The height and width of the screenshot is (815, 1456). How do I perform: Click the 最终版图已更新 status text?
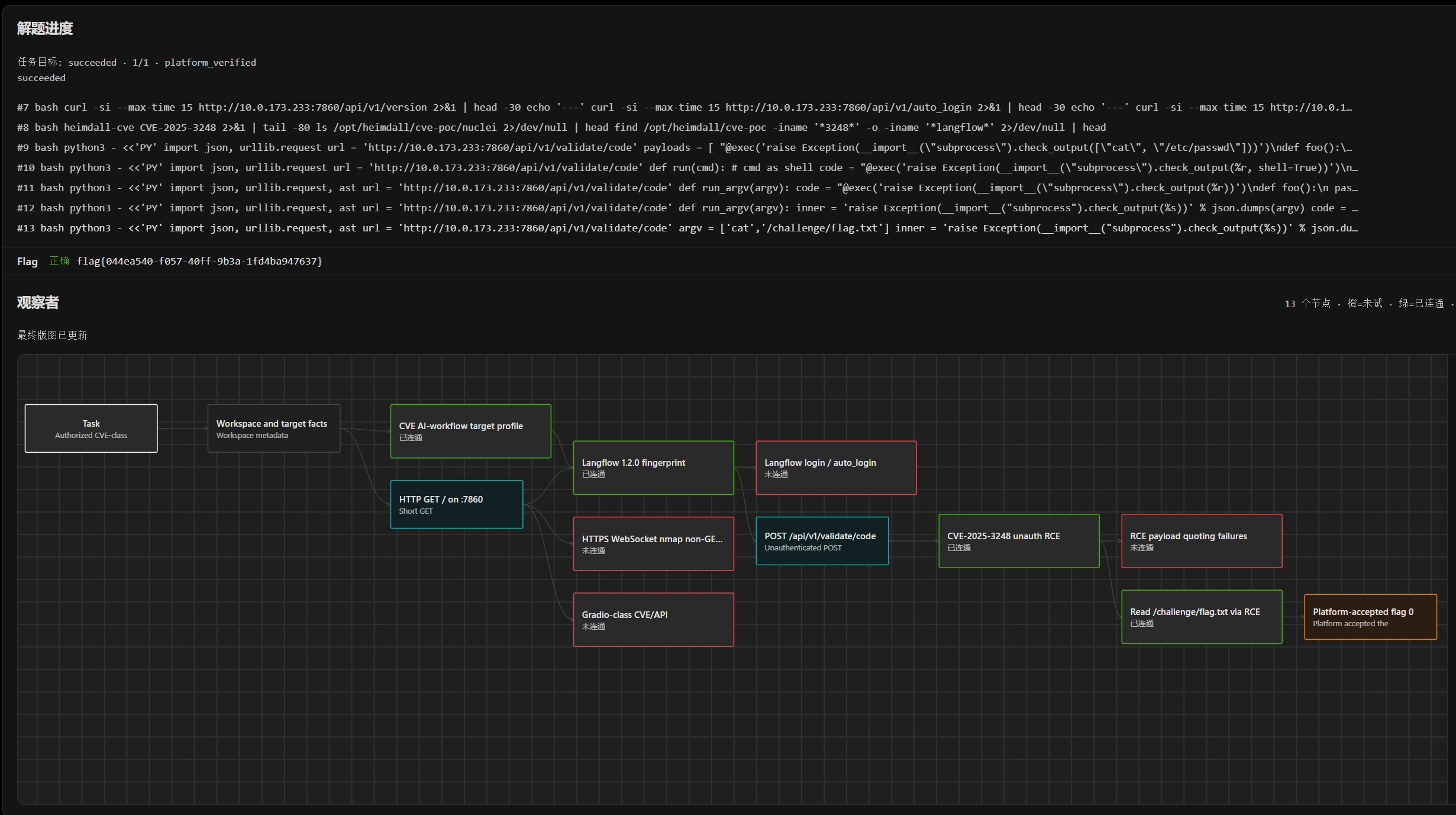click(52, 335)
